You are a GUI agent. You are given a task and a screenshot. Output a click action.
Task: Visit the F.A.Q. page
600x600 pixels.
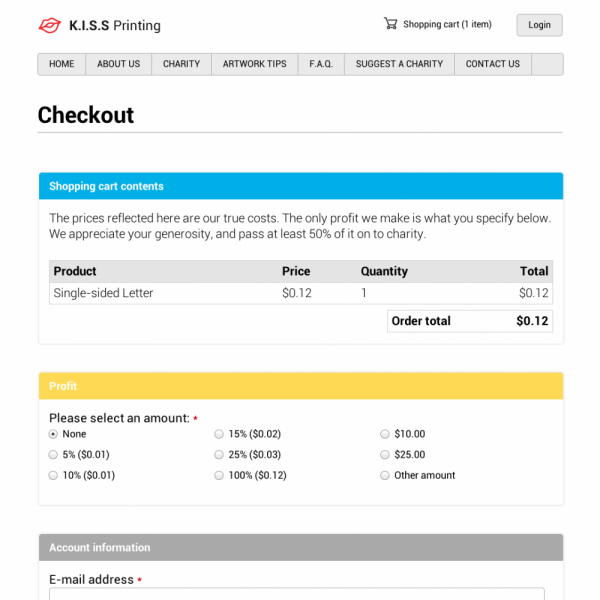tap(321, 64)
